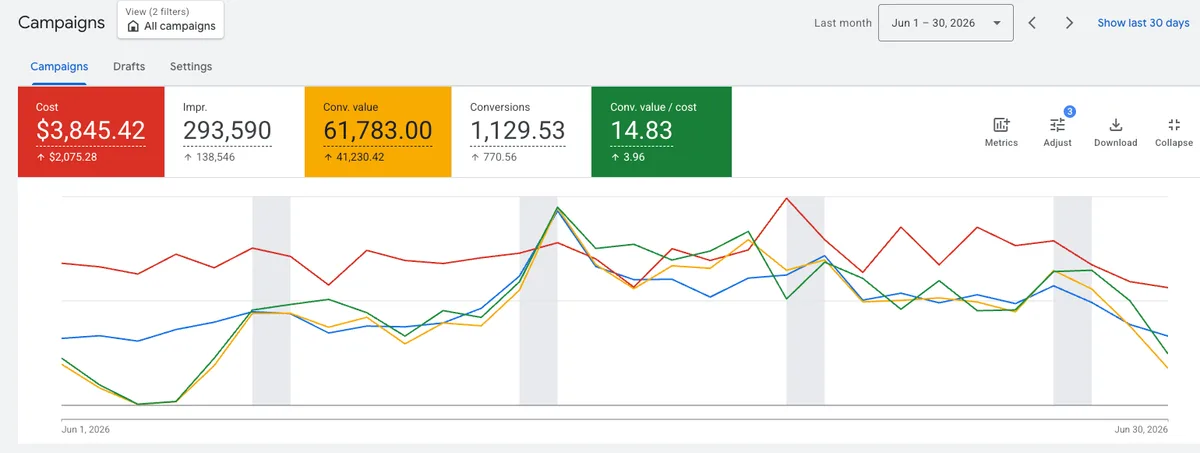Click the Last month label

(842, 23)
